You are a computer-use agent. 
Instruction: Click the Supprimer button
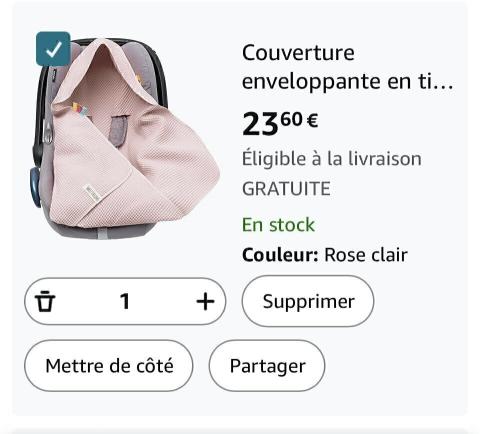[x=308, y=301]
